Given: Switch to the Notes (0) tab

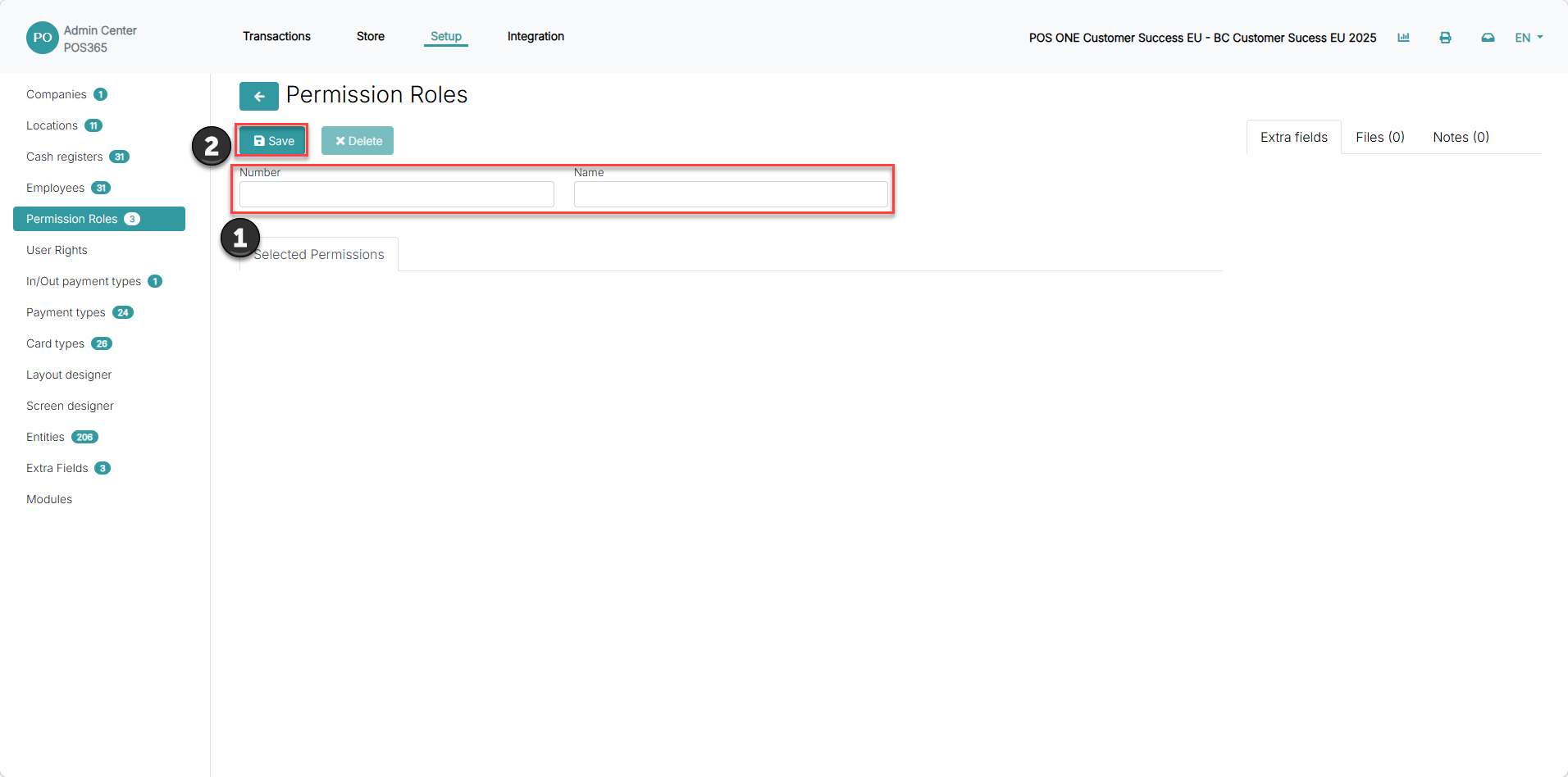Looking at the screenshot, I should pos(1461,137).
